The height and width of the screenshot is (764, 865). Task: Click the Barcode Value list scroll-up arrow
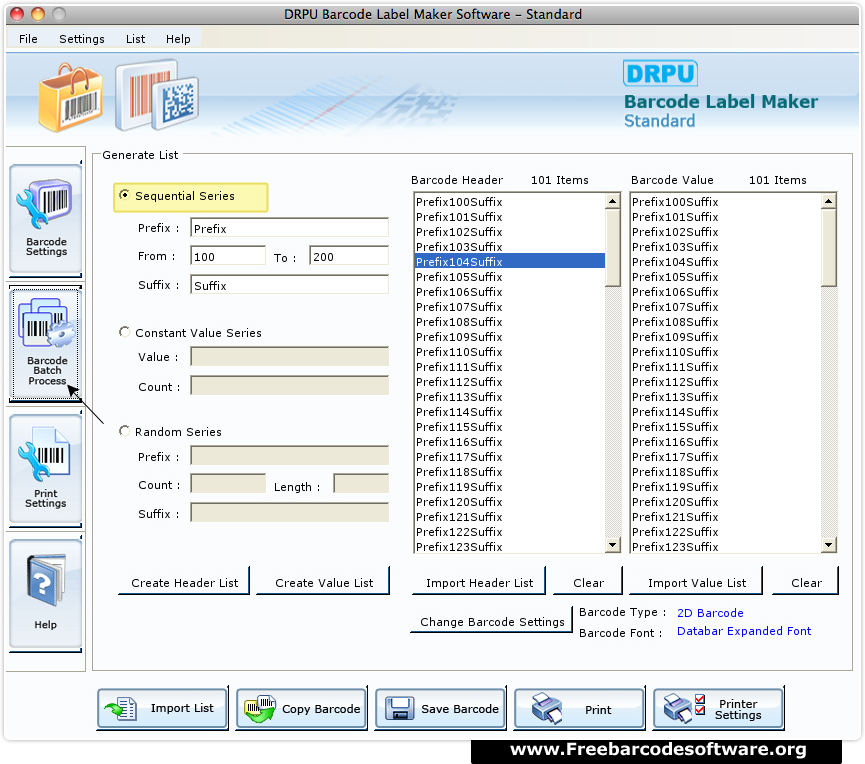click(829, 201)
